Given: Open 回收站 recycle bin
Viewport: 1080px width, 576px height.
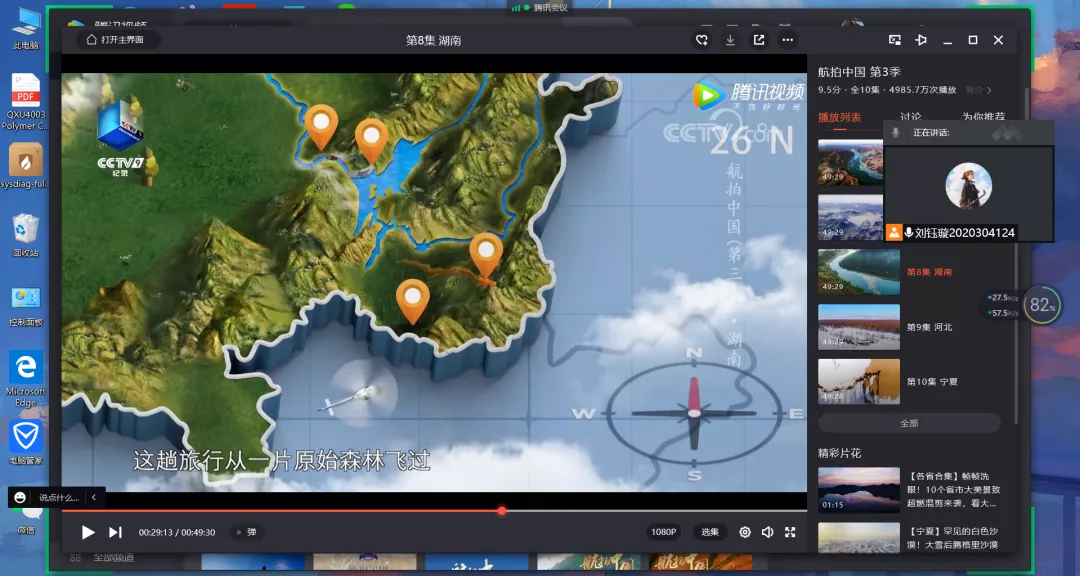Looking at the screenshot, I should pyautogui.click(x=25, y=236).
